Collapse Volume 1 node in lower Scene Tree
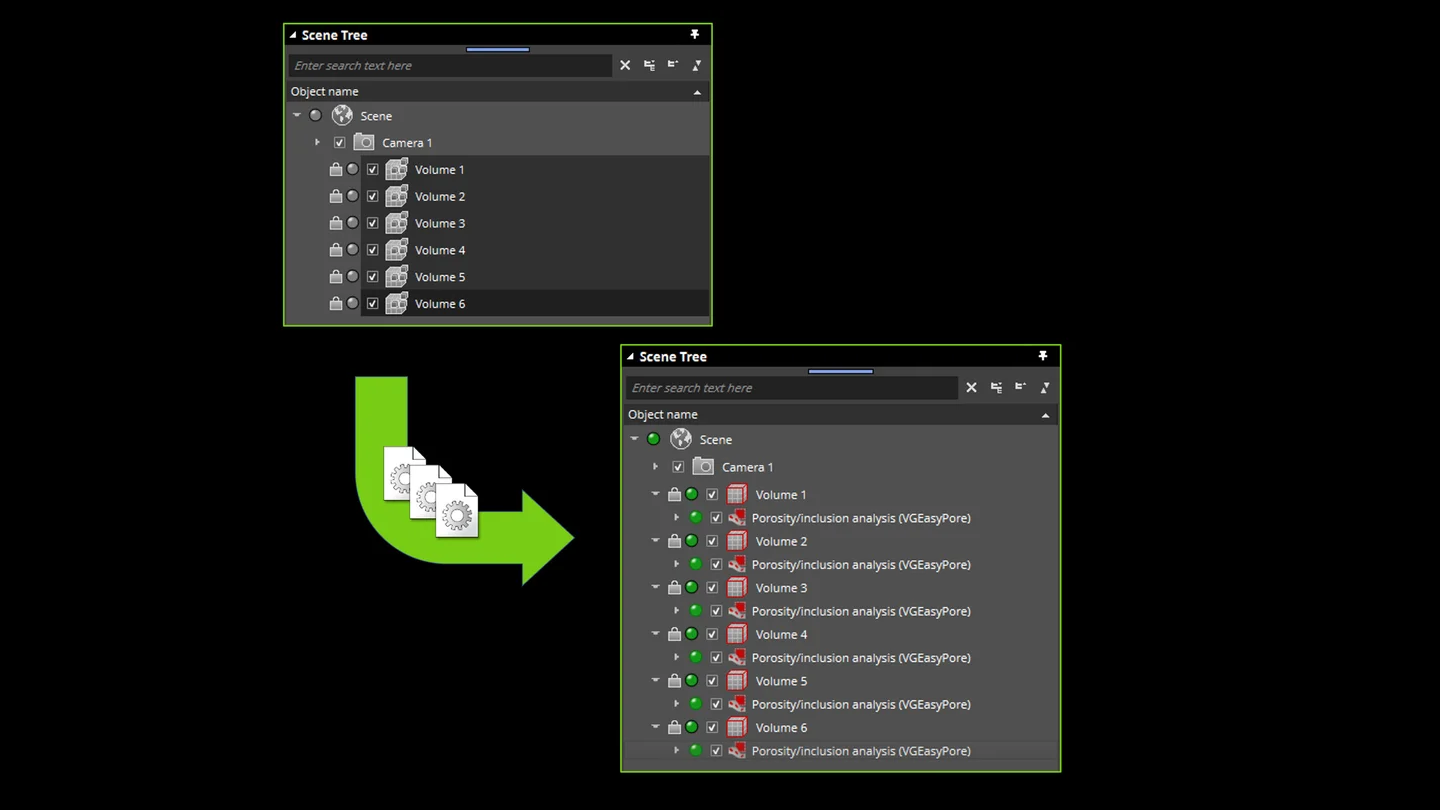Screen dimensions: 1440x810 pos(656,494)
